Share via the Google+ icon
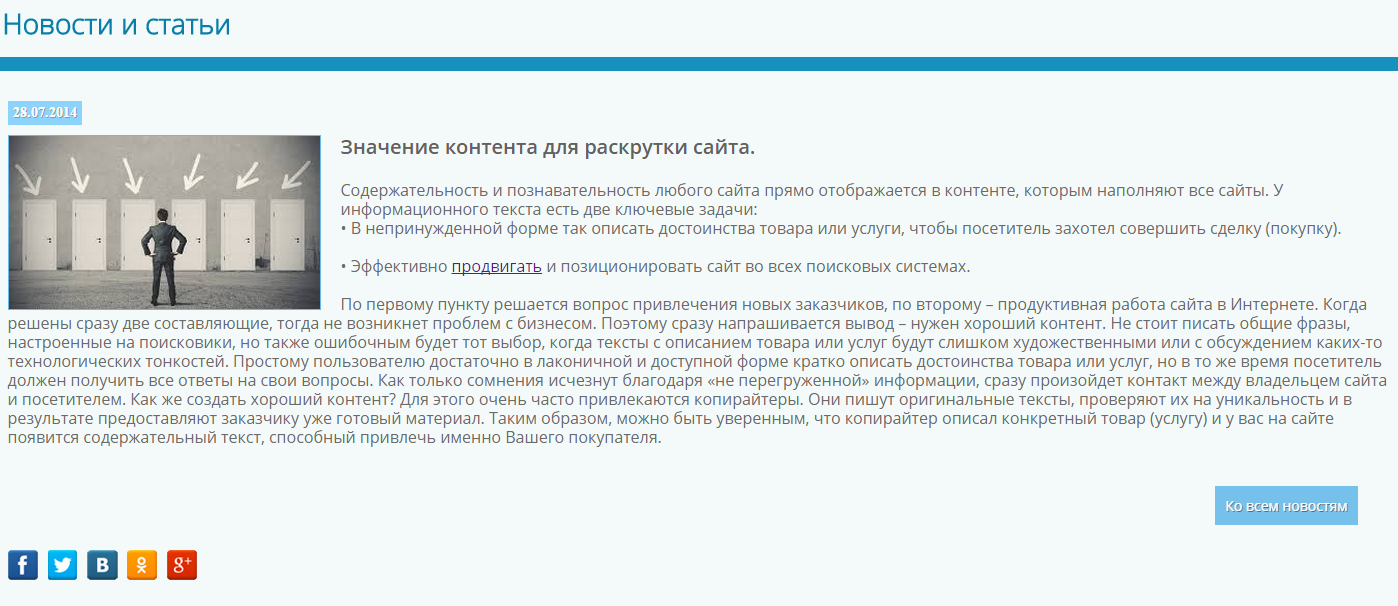 click(x=182, y=565)
